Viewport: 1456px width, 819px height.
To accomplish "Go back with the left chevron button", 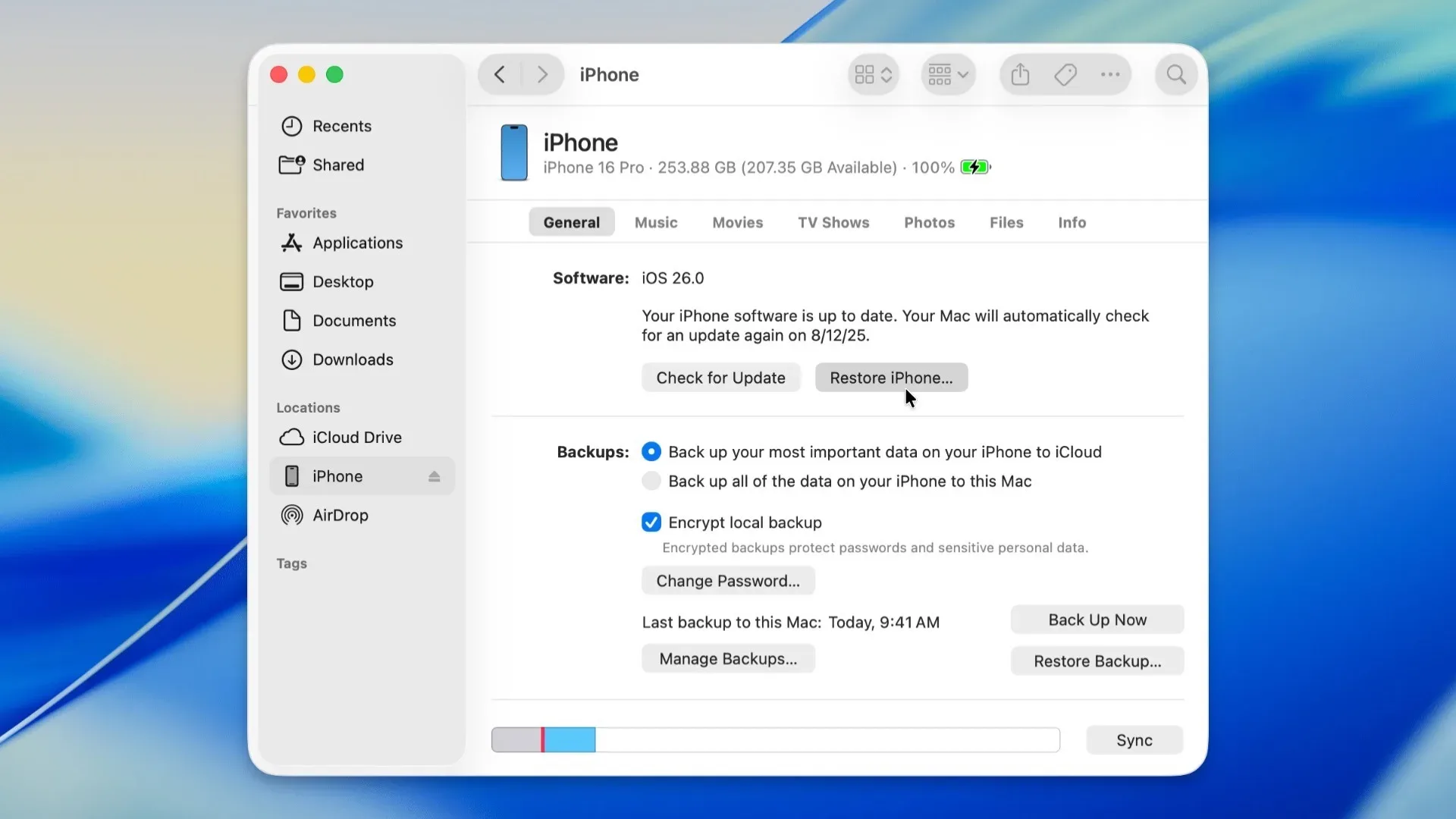I will coord(500,74).
